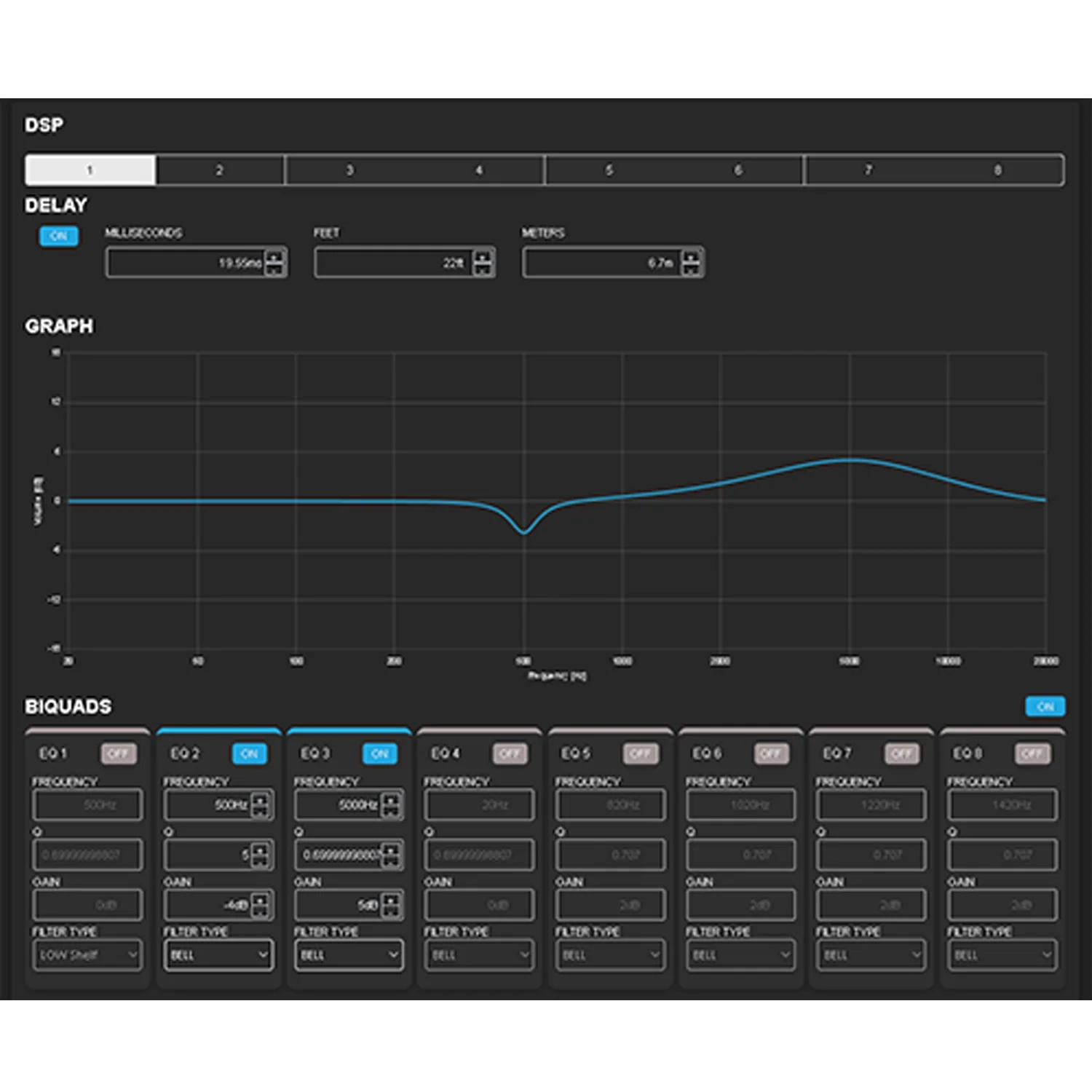Viewport: 1092px width, 1092px height.
Task: Decrease EQ 3 frequency with down arrow
Action: tap(391, 811)
